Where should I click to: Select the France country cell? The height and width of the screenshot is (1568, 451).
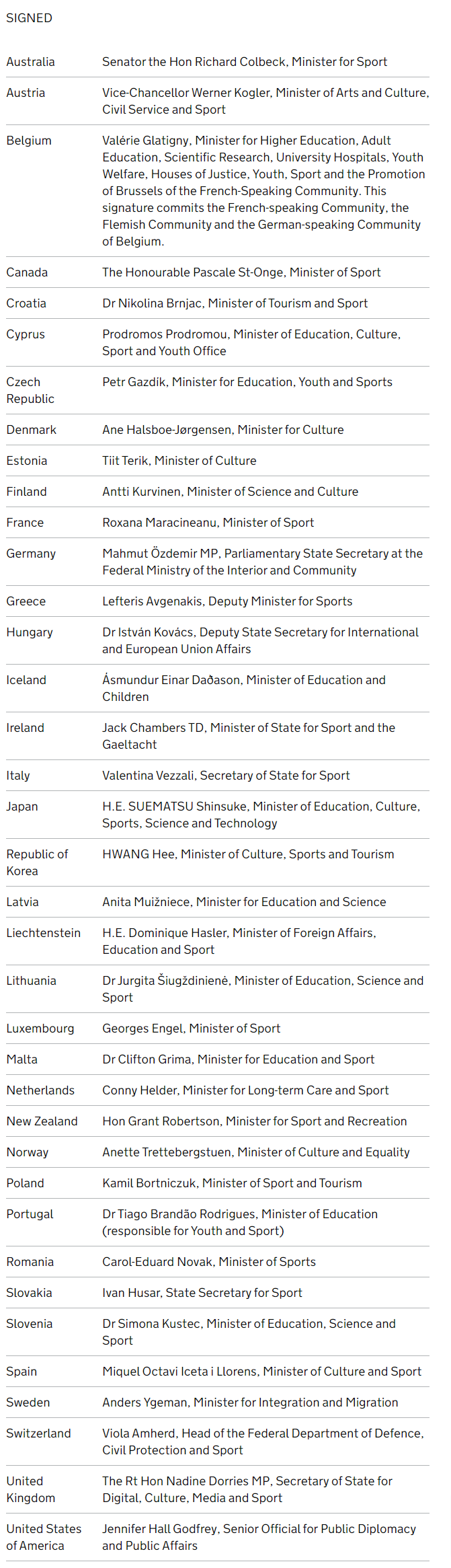click(x=25, y=523)
